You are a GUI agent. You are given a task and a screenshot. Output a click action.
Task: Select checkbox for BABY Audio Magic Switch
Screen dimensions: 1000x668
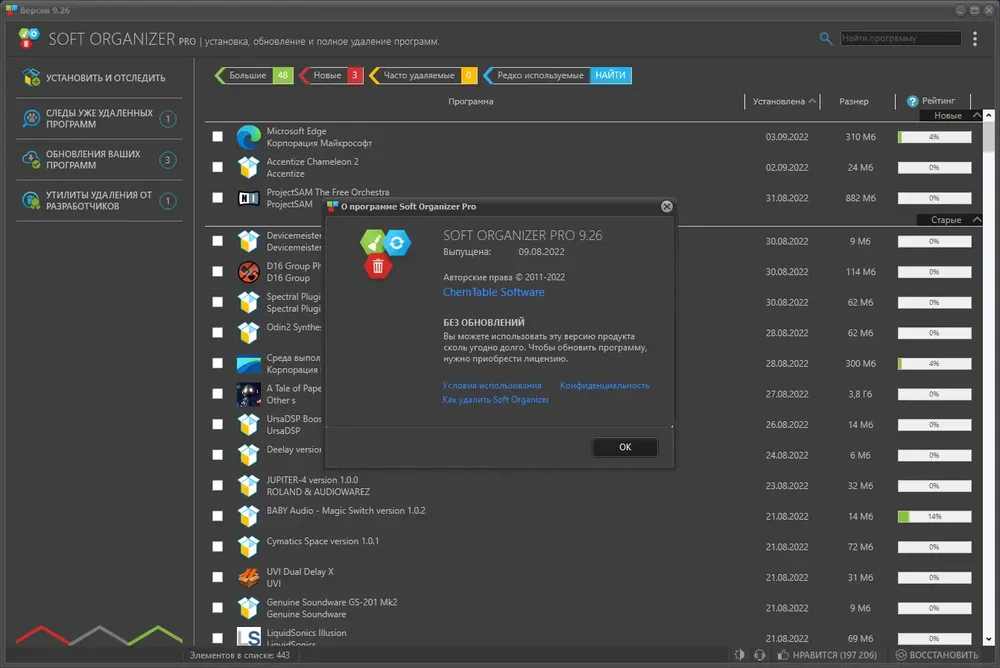coord(217,516)
